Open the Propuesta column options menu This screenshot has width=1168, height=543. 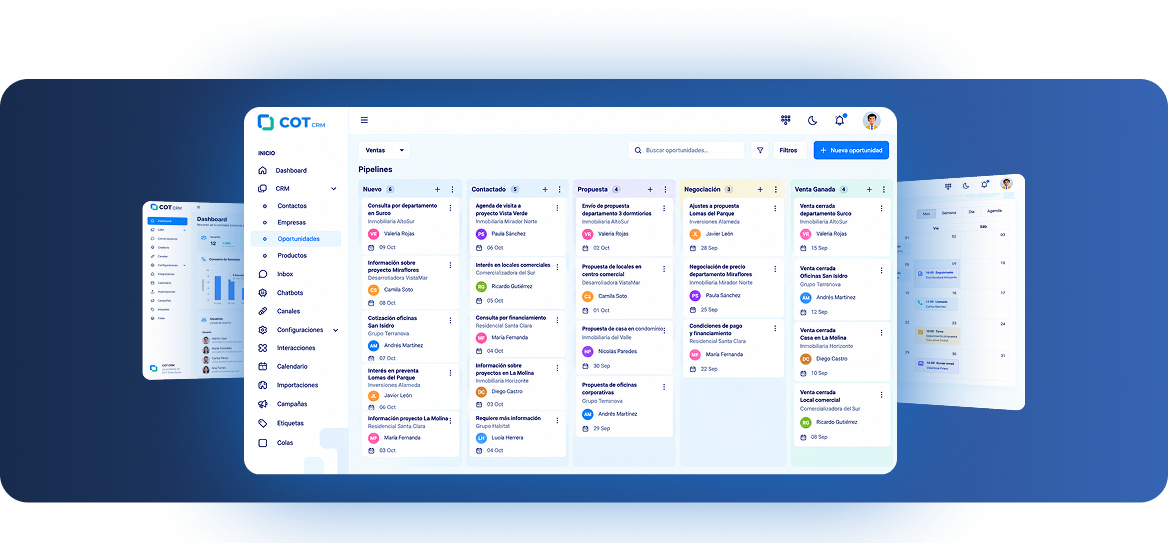click(x=665, y=190)
